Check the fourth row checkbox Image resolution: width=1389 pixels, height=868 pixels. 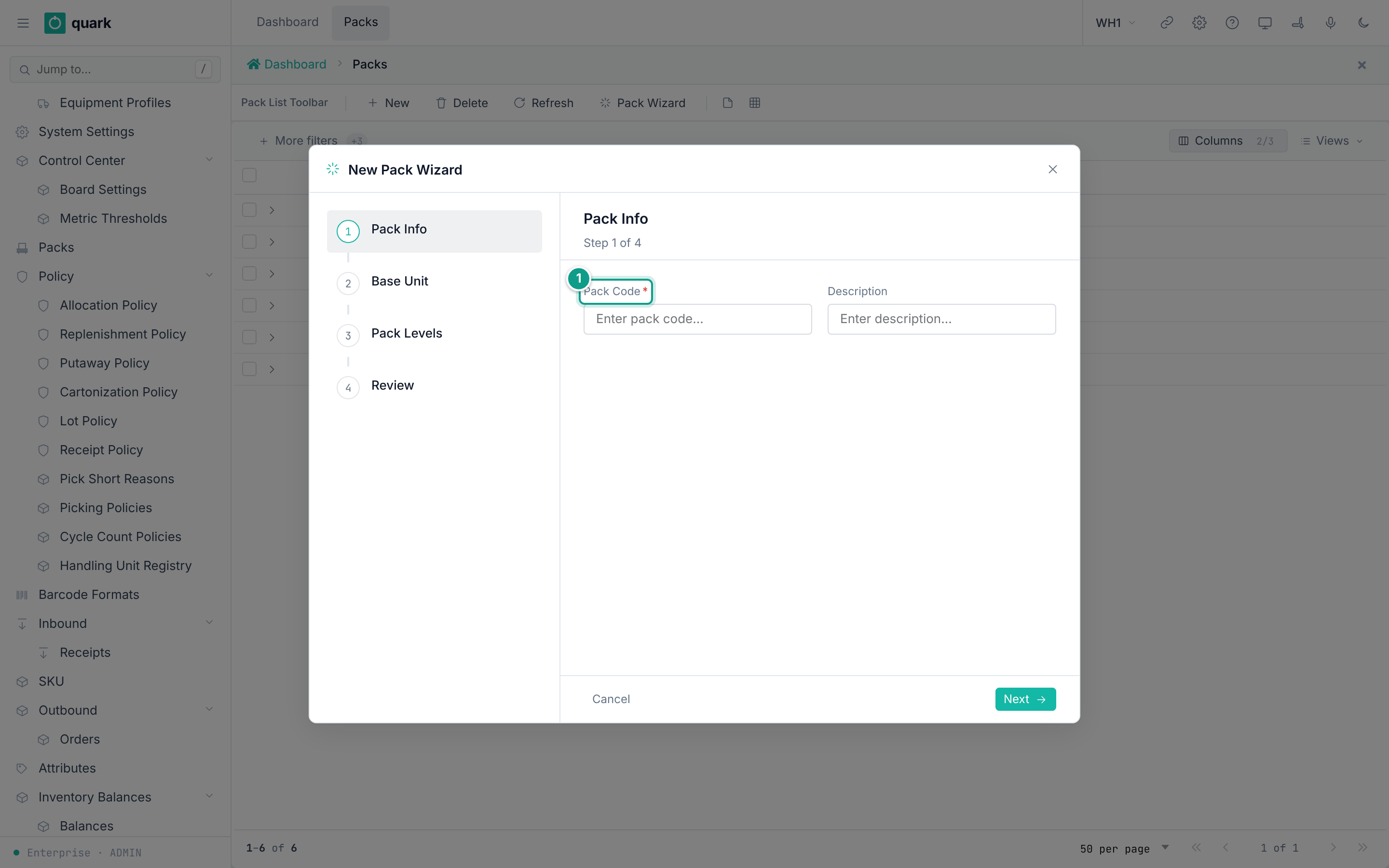[x=249, y=305]
